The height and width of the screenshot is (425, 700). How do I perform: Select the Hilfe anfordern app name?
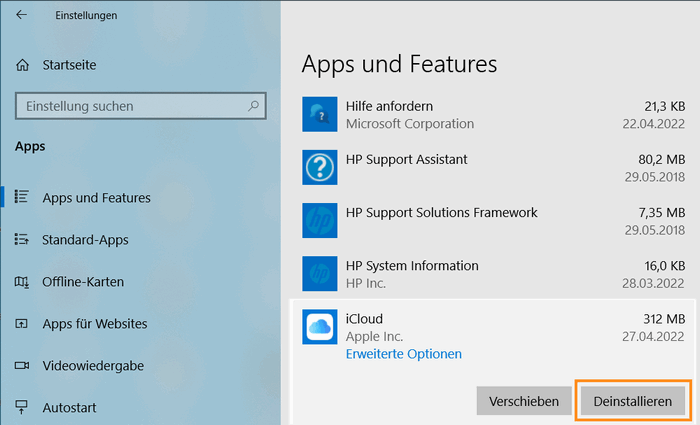click(389, 106)
